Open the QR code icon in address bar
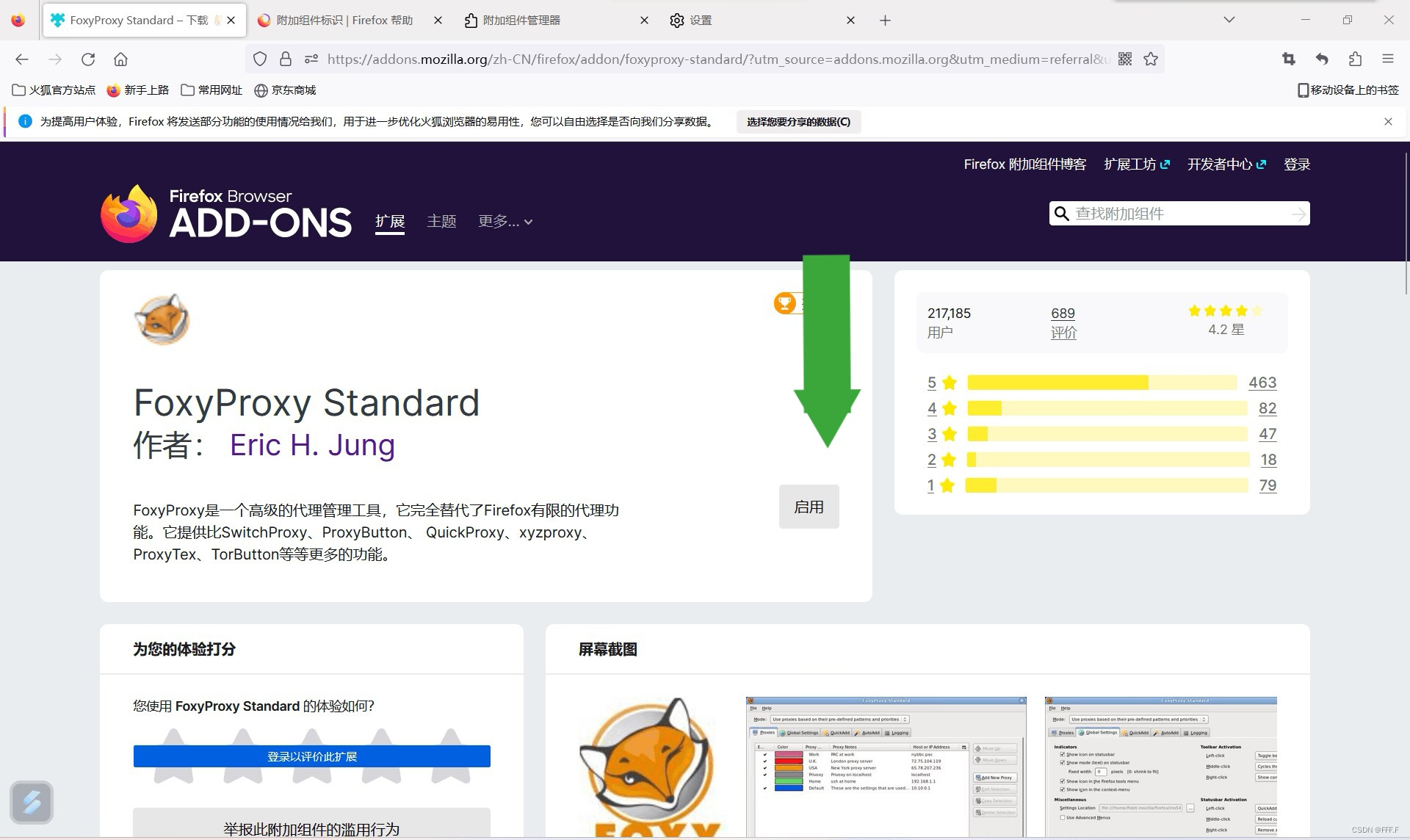 click(x=1124, y=59)
